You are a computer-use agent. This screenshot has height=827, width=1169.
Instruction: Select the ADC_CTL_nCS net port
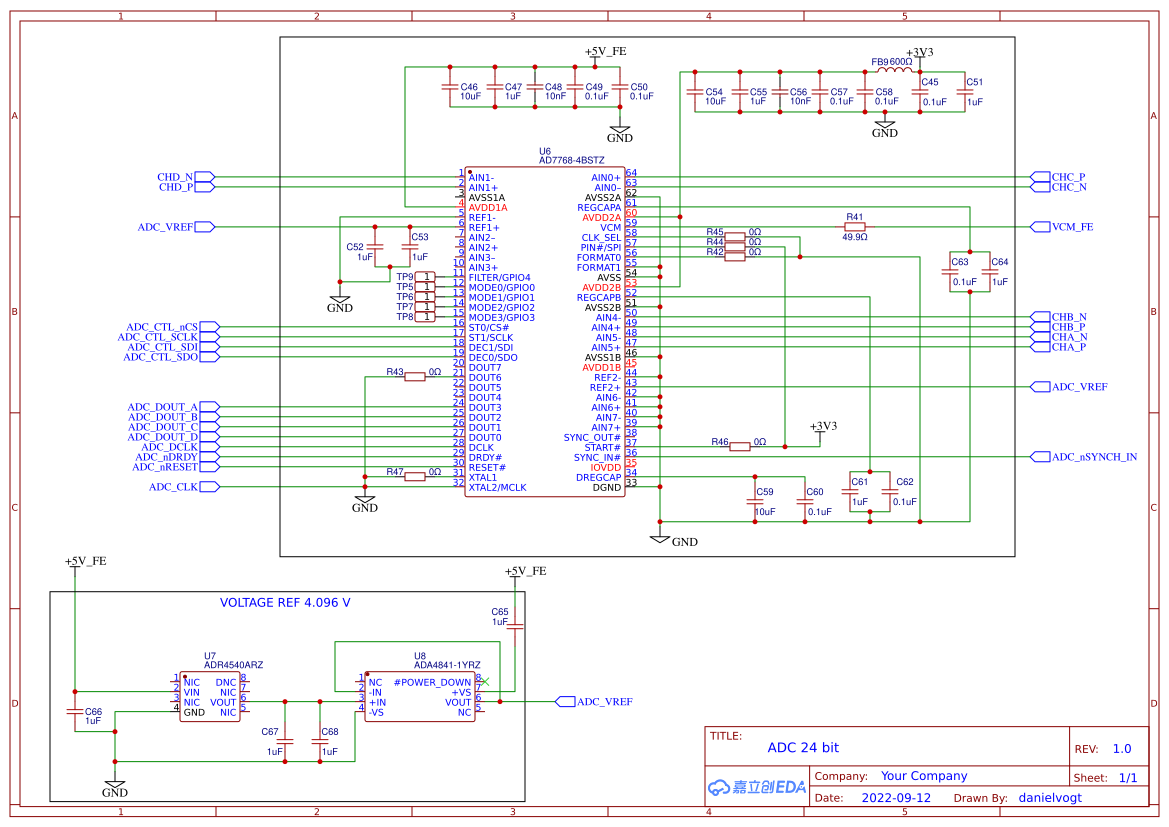click(x=207, y=327)
